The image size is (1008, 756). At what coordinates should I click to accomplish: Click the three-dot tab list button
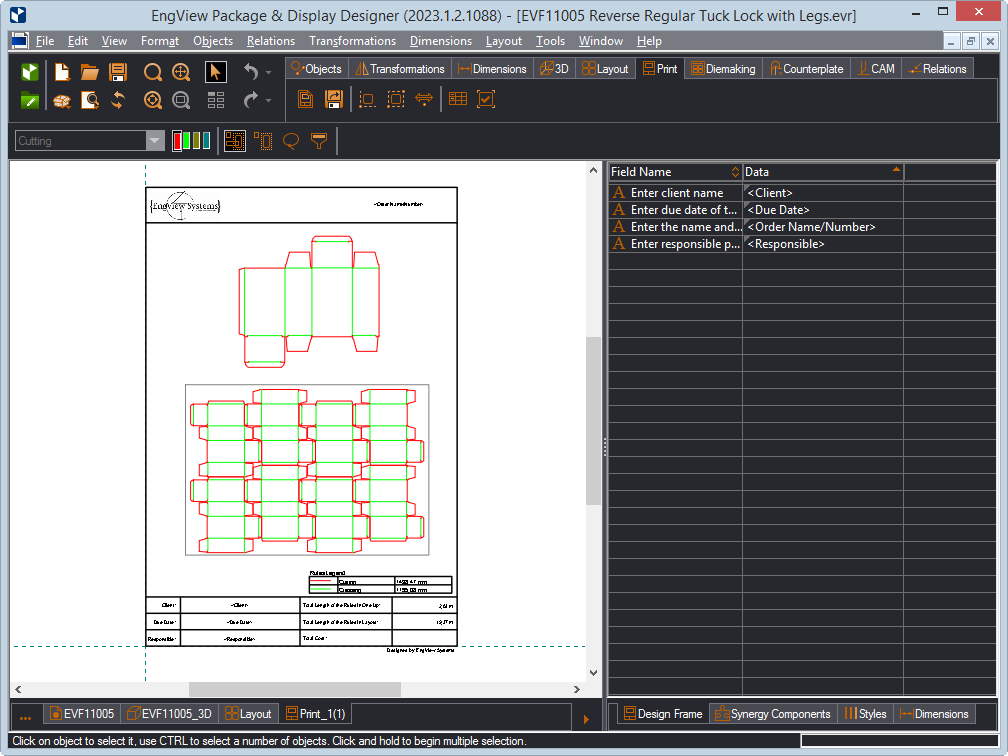tap(26, 718)
